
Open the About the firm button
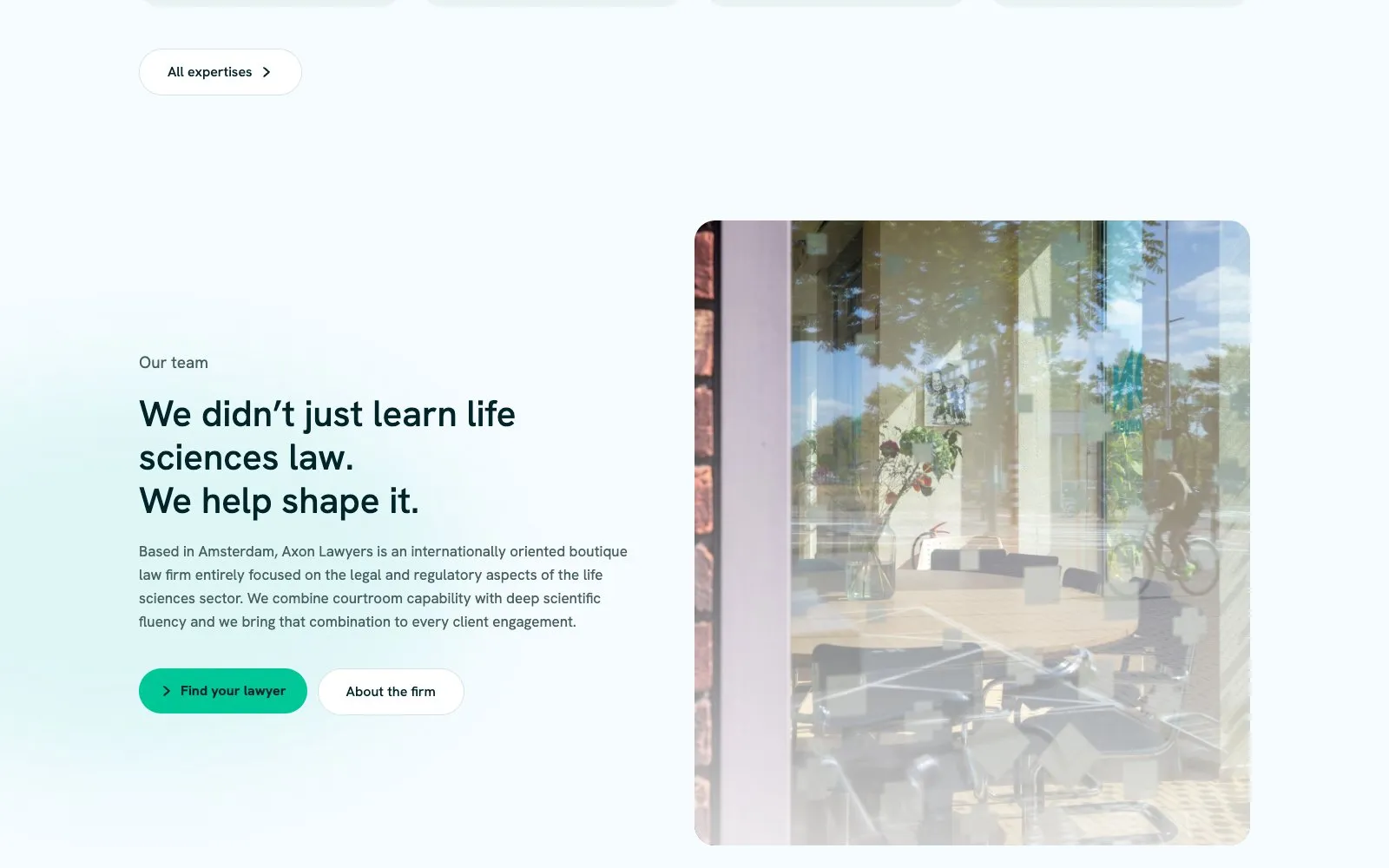point(391,692)
